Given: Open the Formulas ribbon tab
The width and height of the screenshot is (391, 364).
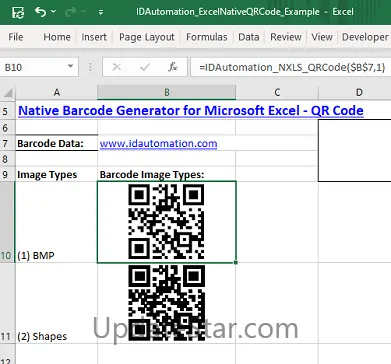Looking at the screenshot, I should pyautogui.click(x=207, y=37).
